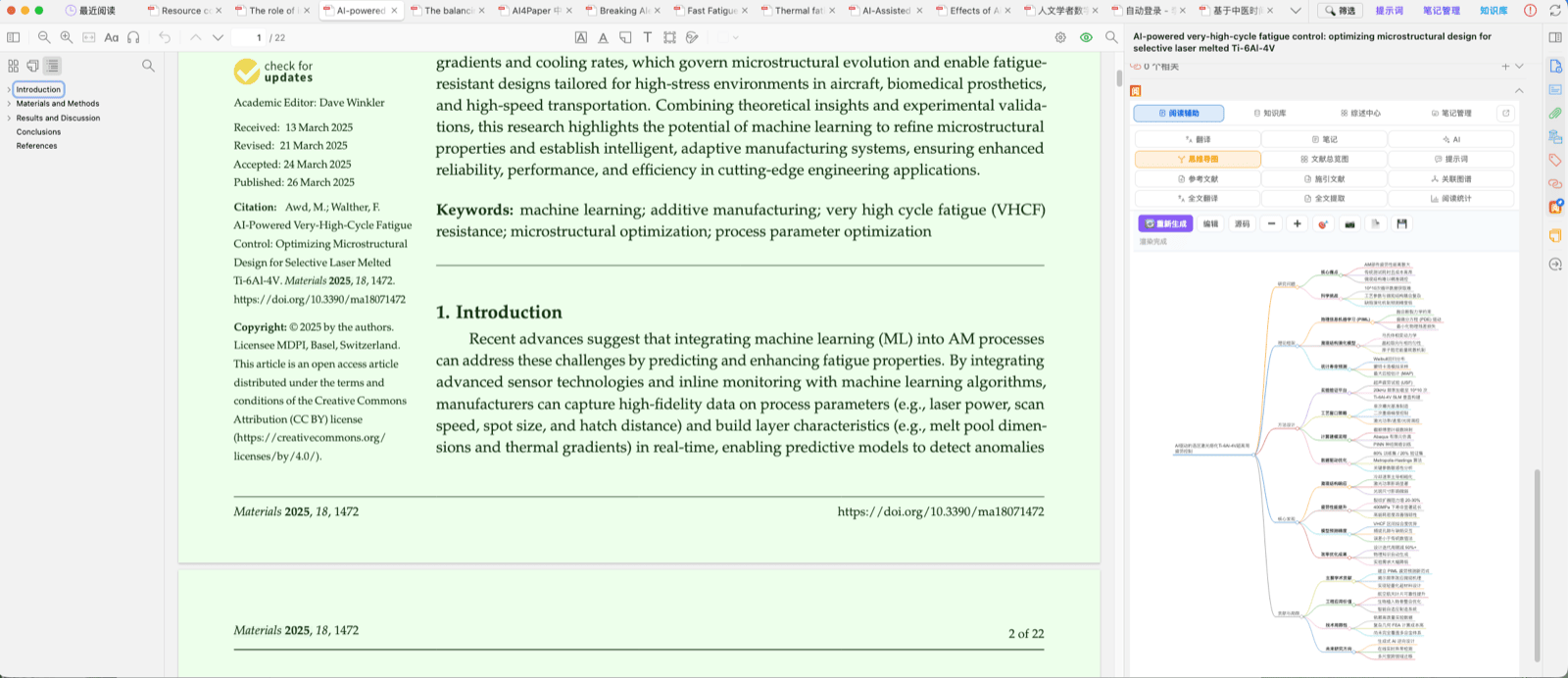This screenshot has width=1568, height=678.
Task: Expand the Introduction outline entry
Action: click(x=9, y=89)
